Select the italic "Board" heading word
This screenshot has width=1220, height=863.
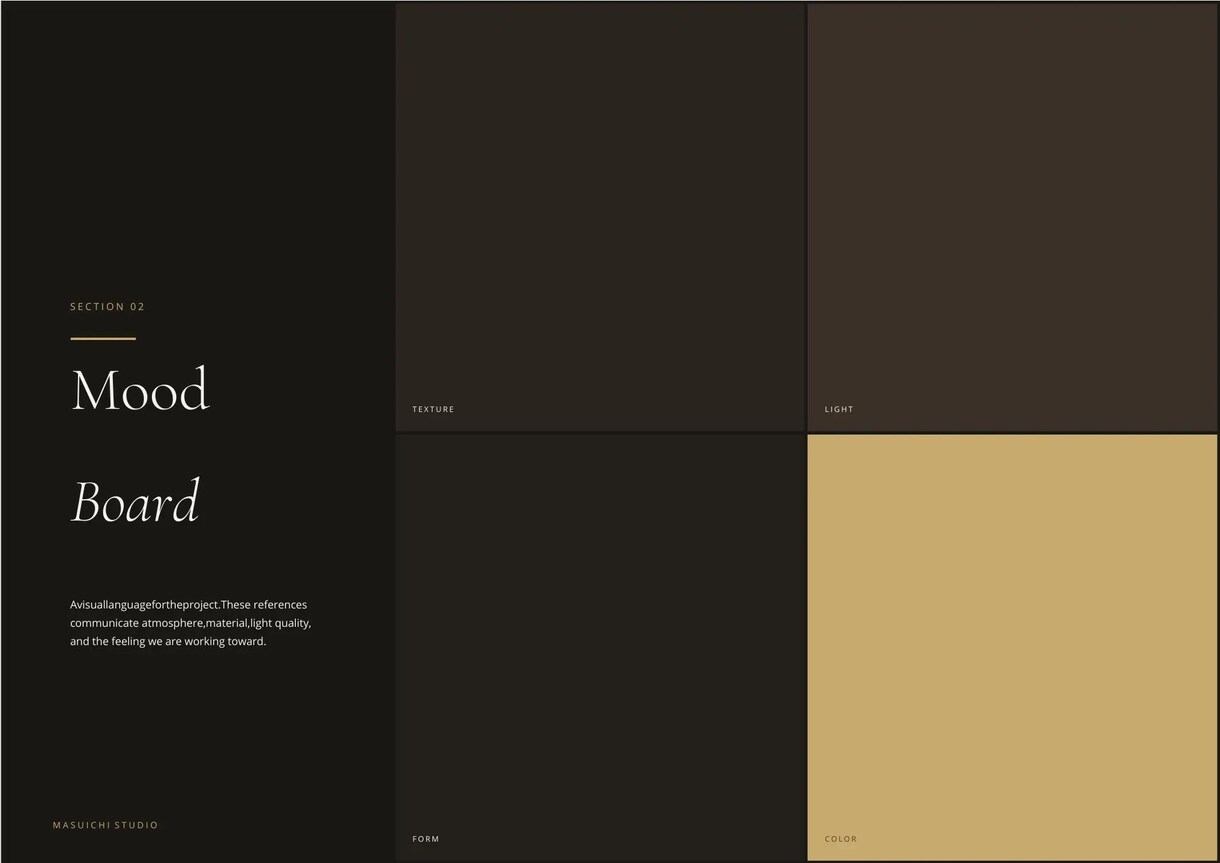[x=135, y=502]
